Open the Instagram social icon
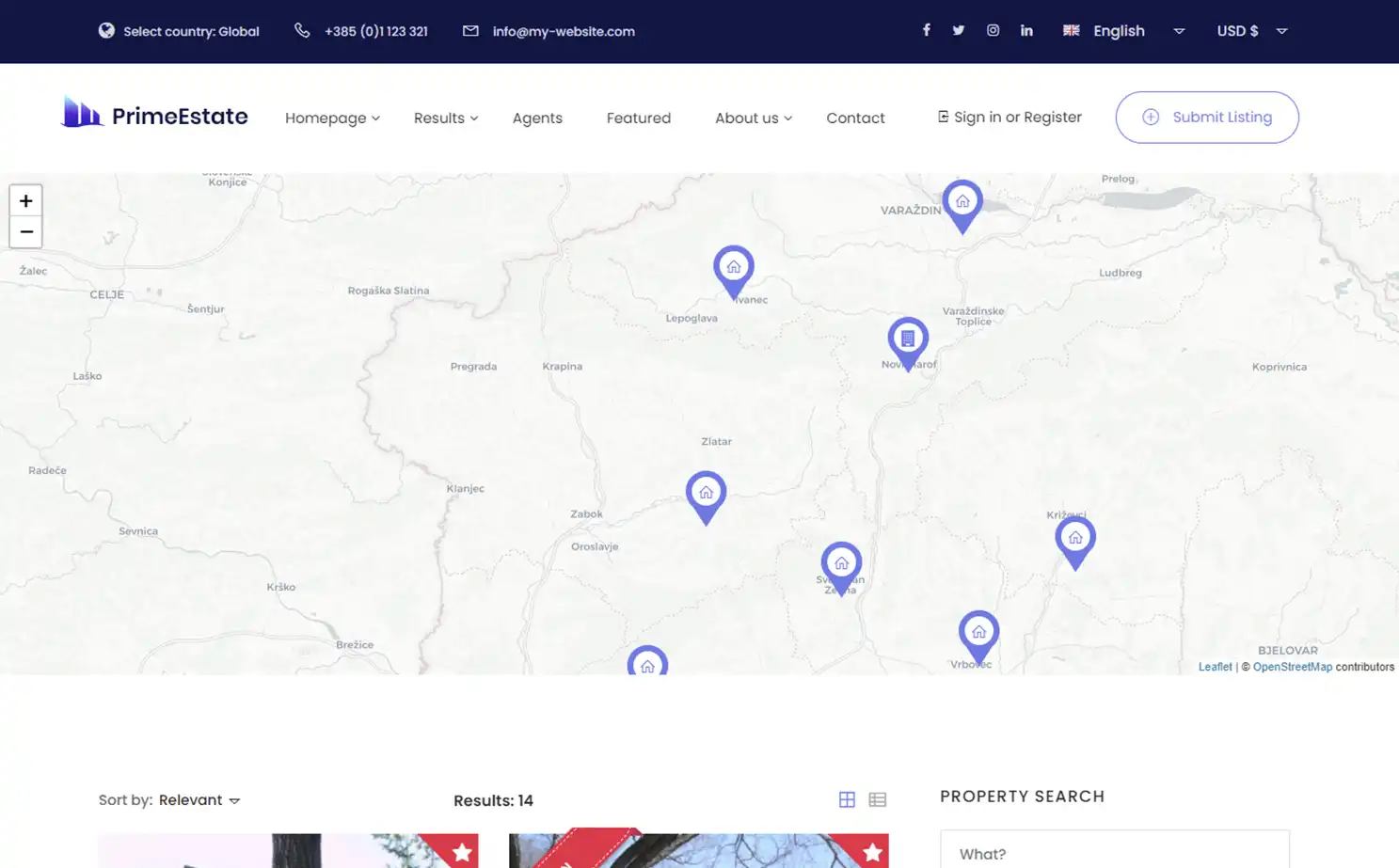The image size is (1399, 868). [x=993, y=30]
